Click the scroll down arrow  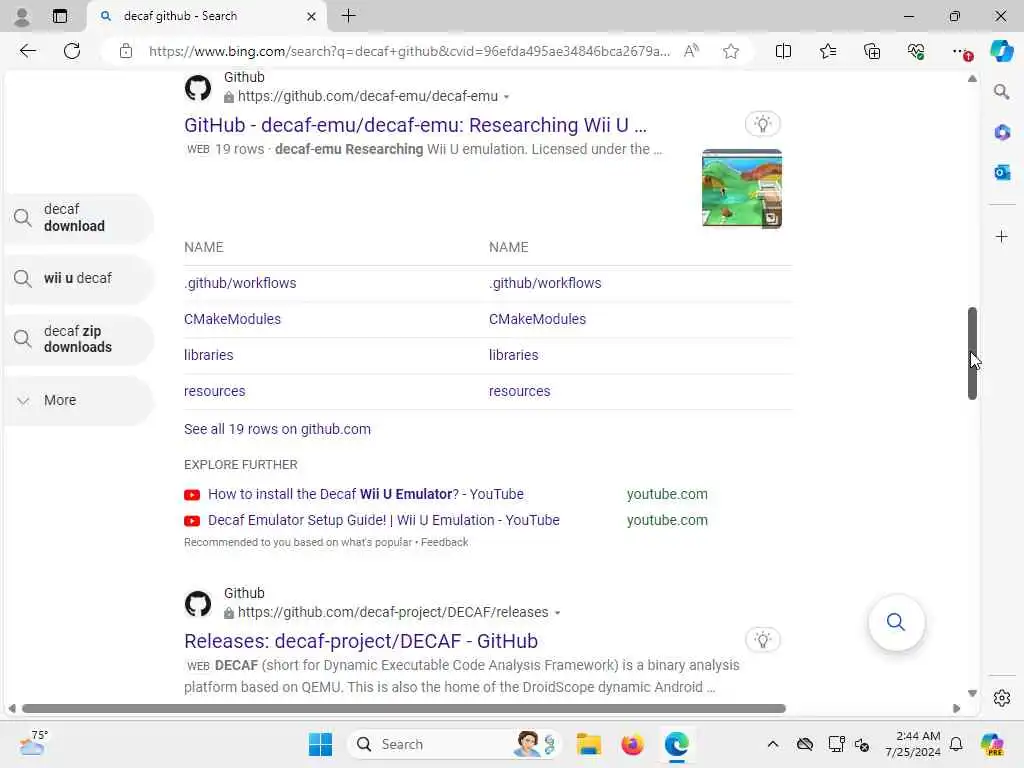point(972,694)
